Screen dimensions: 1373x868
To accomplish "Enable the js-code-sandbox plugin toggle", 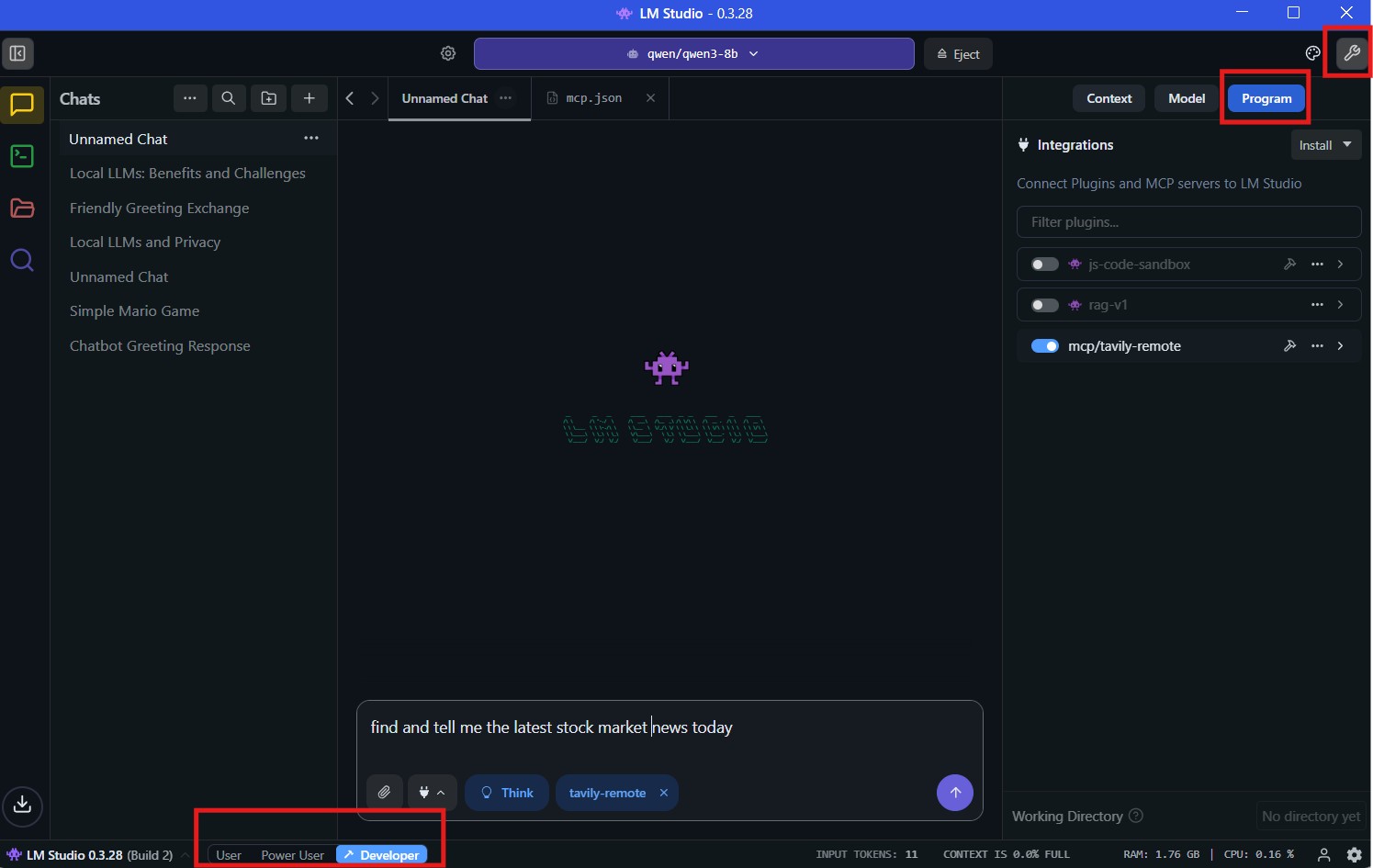I will pyautogui.click(x=1044, y=265).
